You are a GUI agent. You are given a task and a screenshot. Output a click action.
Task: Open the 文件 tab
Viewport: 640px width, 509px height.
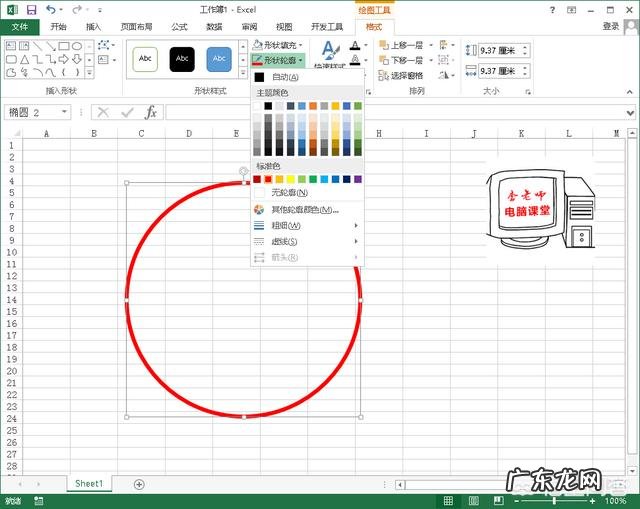coord(20,27)
